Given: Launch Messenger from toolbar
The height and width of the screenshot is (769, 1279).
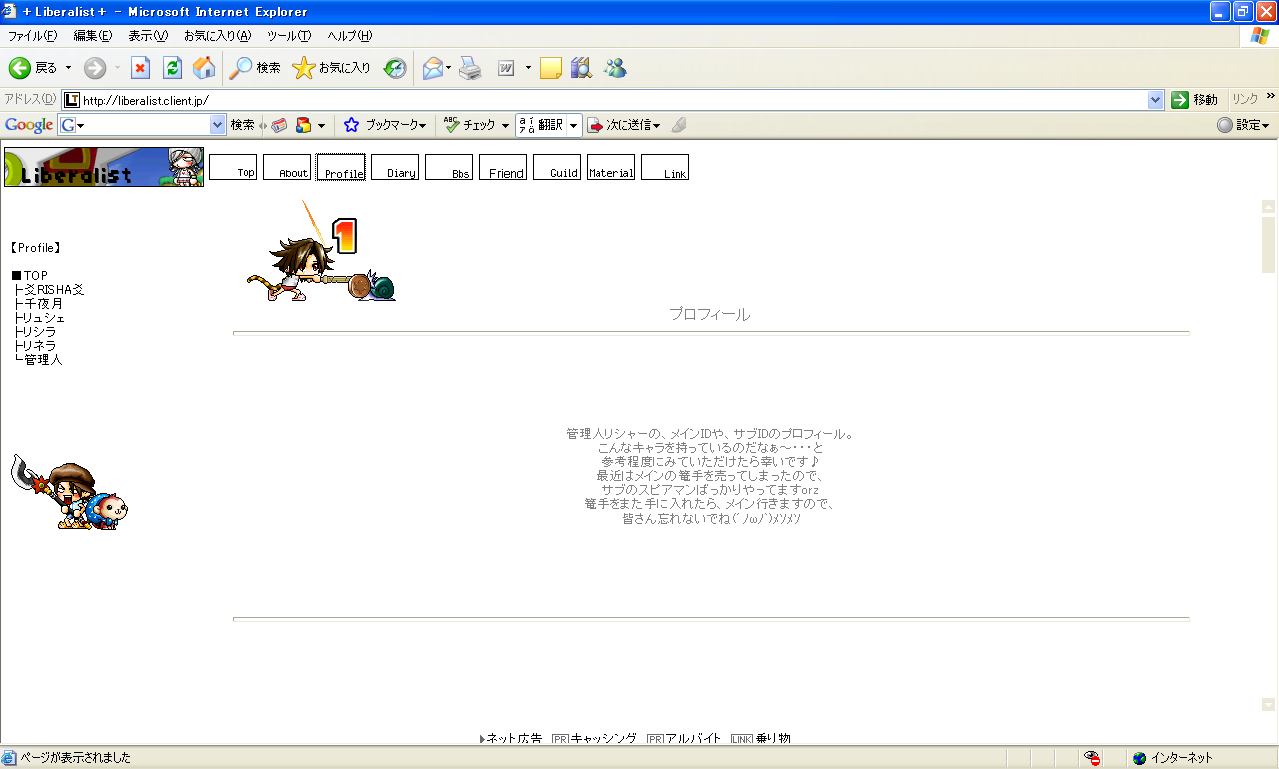Looking at the screenshot, I should tap(615, 68).
